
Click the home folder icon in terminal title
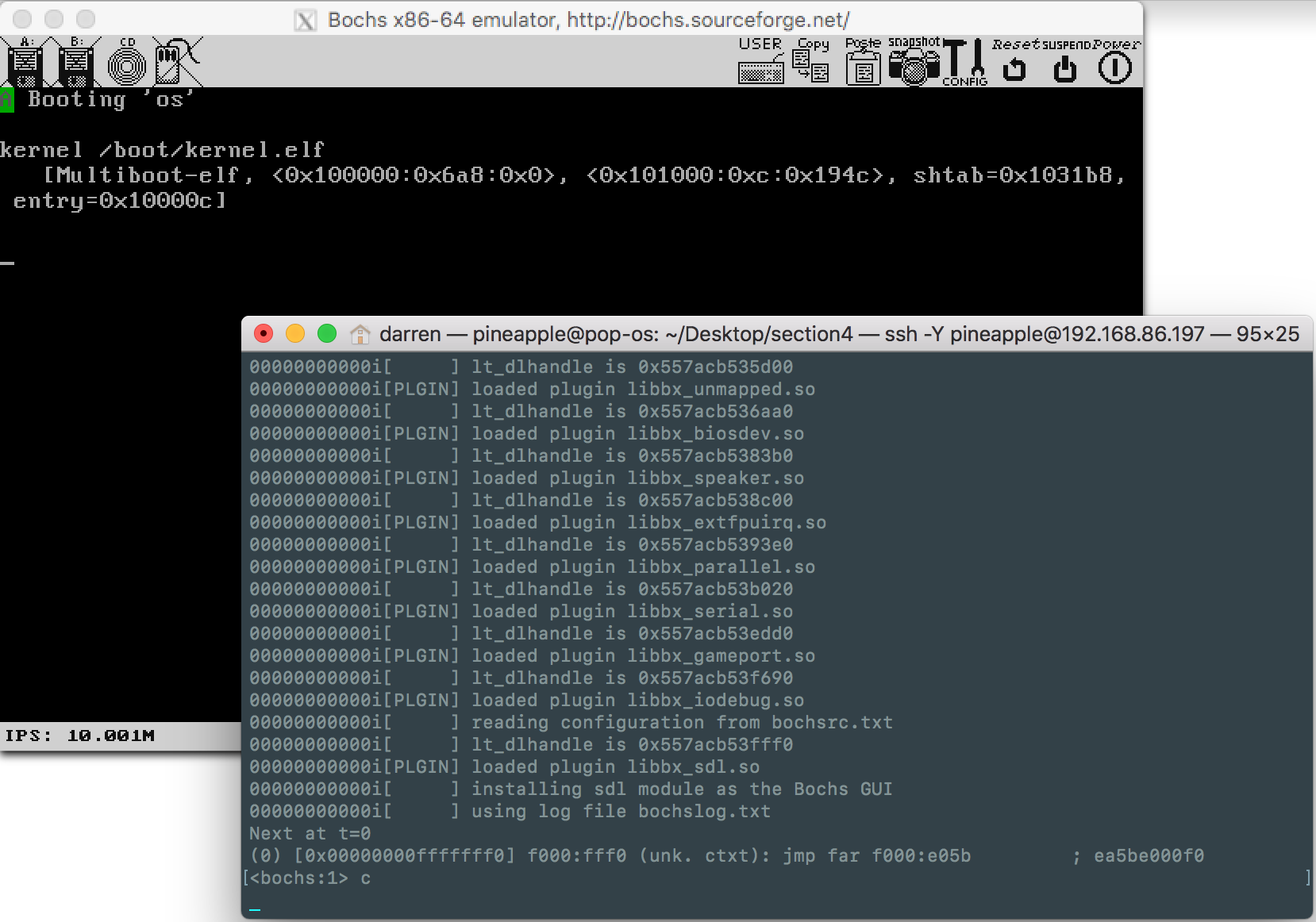[x=360, y=334]
